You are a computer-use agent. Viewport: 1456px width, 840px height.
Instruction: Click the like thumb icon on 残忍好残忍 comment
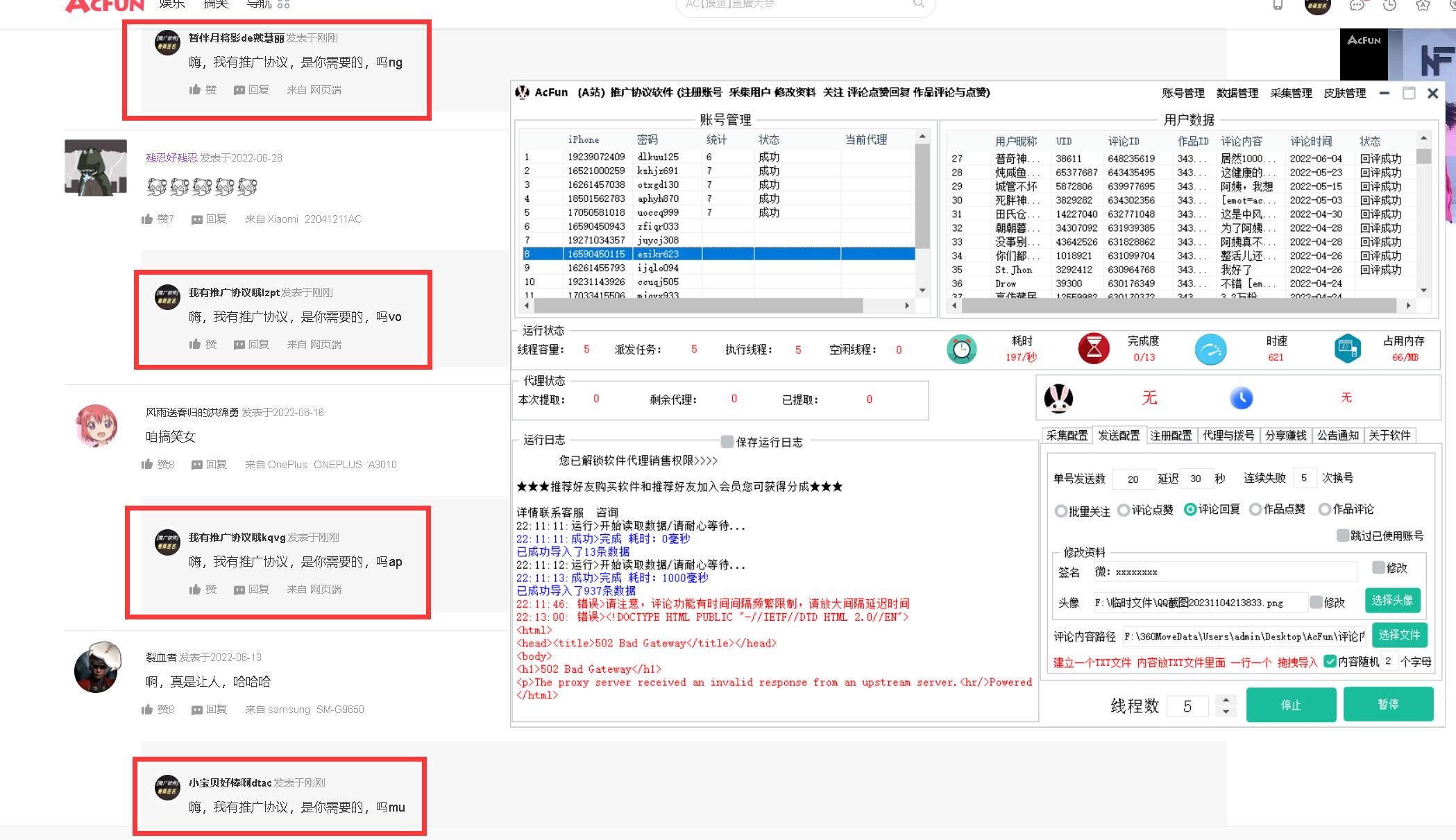tap(147, 219)
